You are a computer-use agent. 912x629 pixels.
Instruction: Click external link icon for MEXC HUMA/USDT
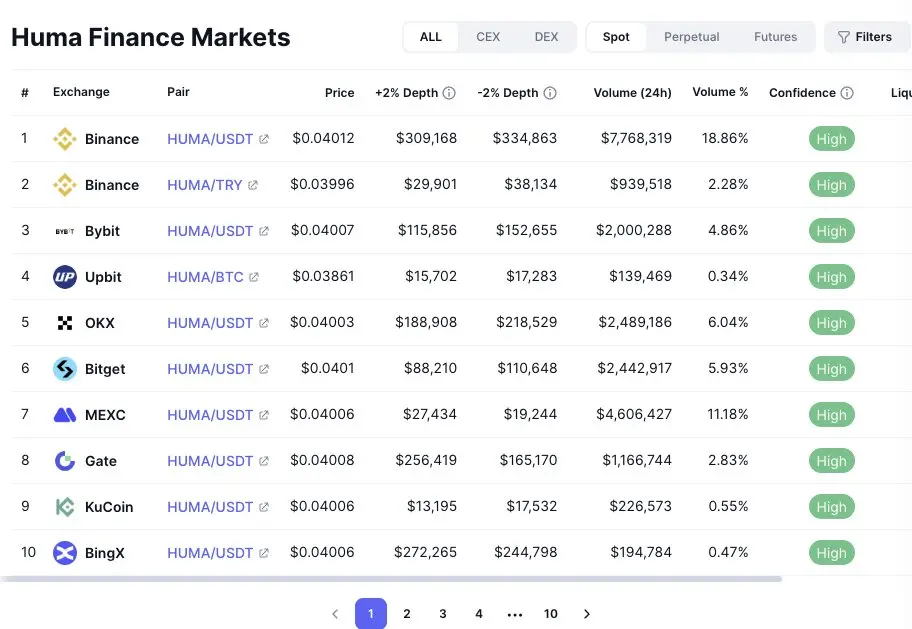coord(263,415)
